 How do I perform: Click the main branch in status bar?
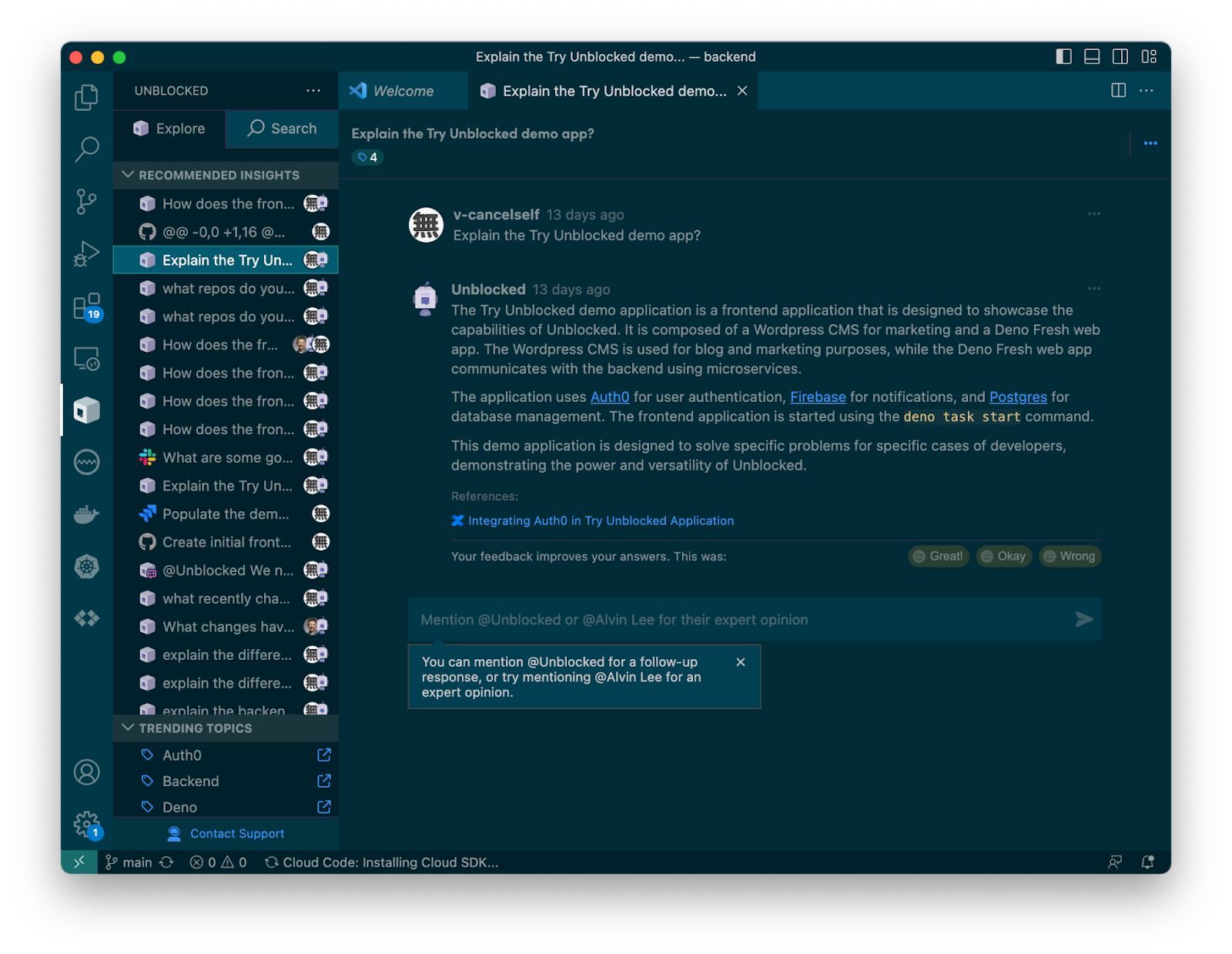[x=129, y=862]
